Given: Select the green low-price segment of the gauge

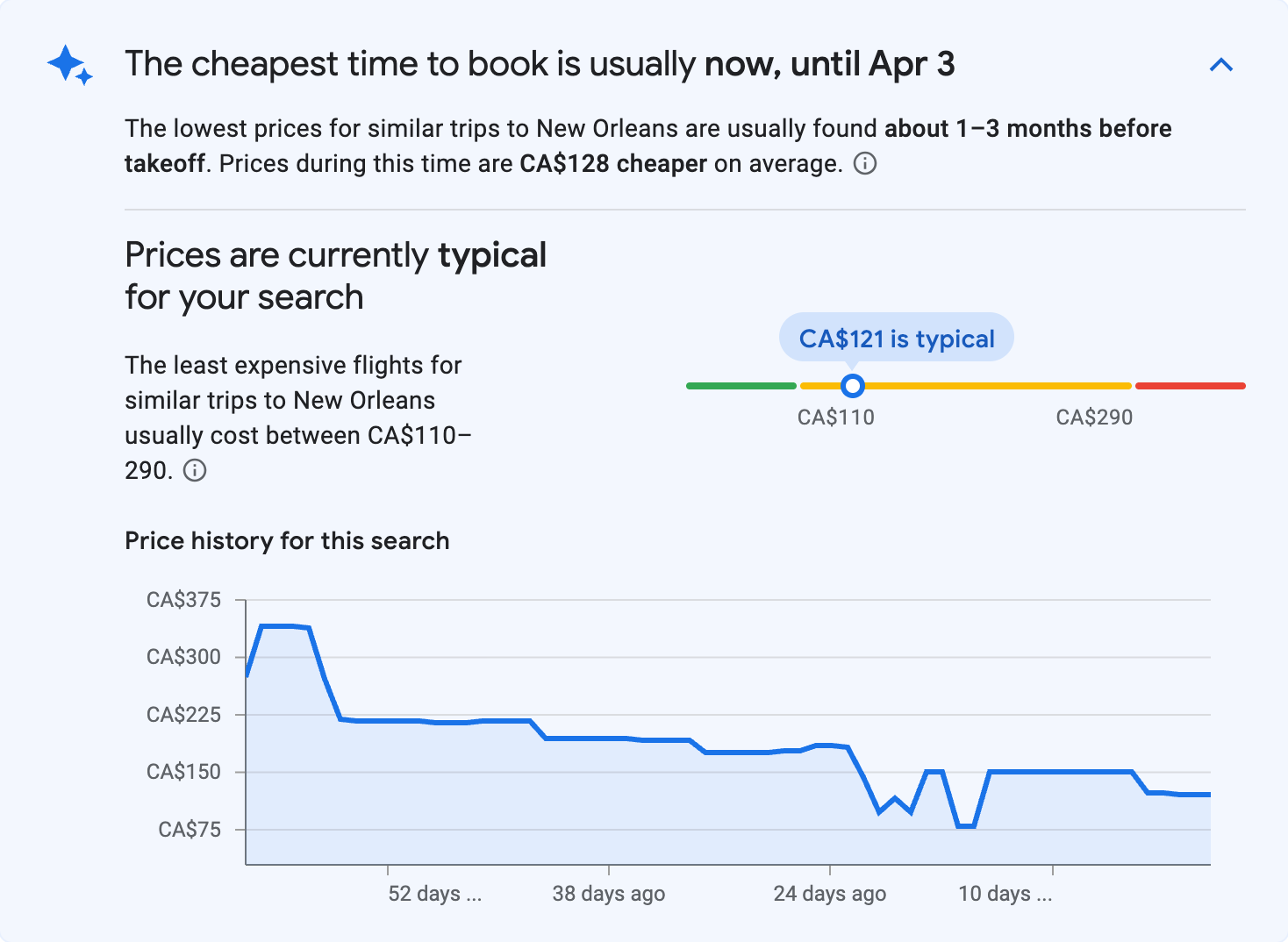Looking at the screenshot, I should coord(741,385).
